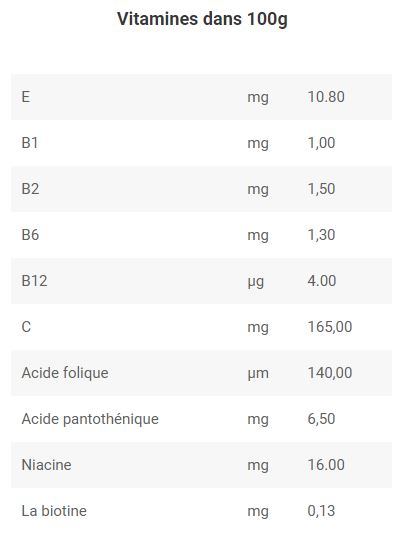Select the vitamin C row label

click(26, 327)
